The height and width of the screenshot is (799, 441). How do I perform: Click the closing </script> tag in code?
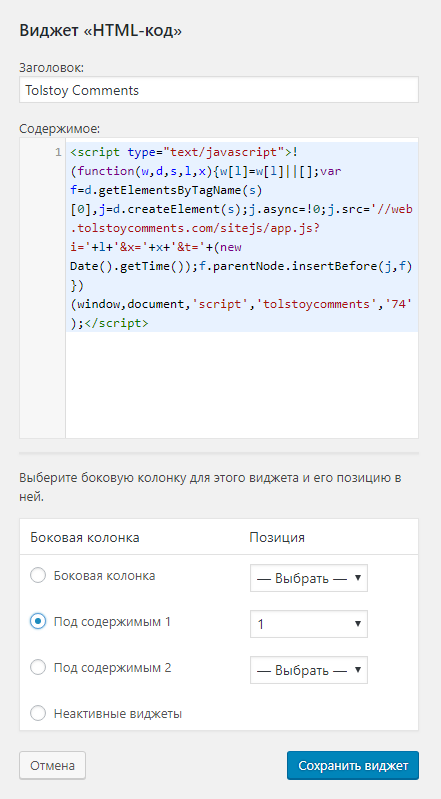coord(117,323)
